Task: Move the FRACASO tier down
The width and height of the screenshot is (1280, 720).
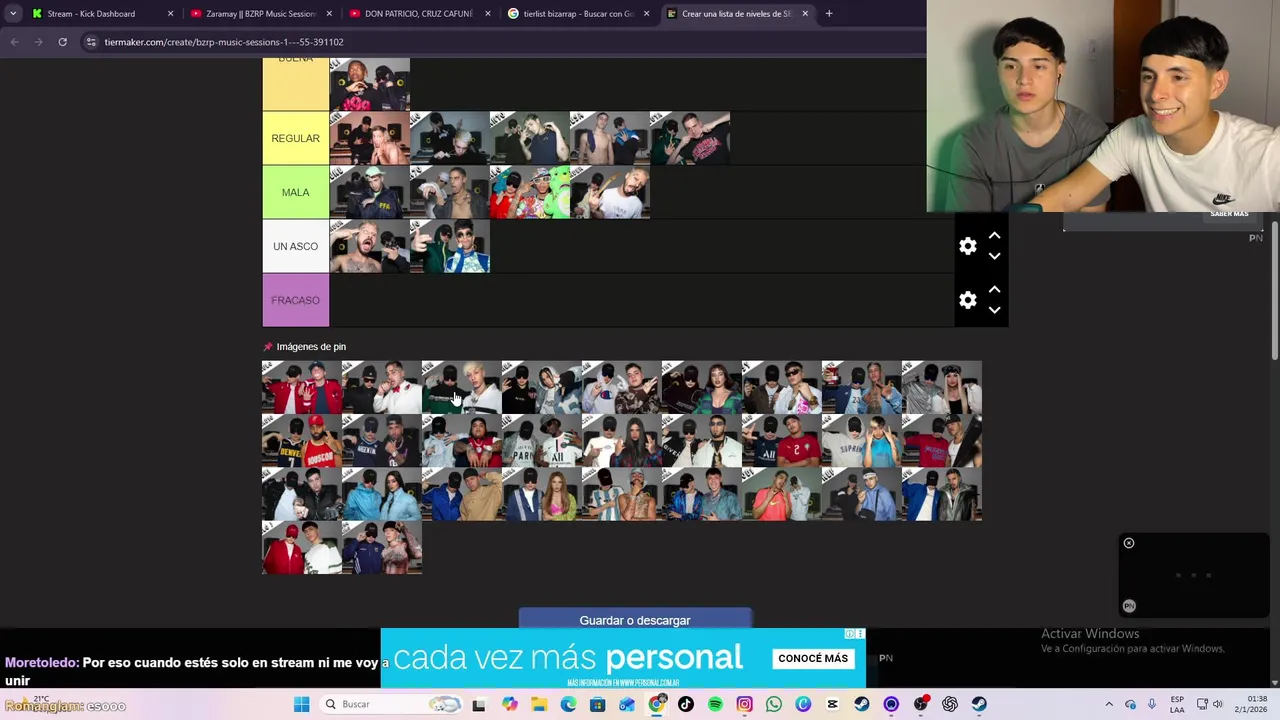Action: tap(994, 310)
